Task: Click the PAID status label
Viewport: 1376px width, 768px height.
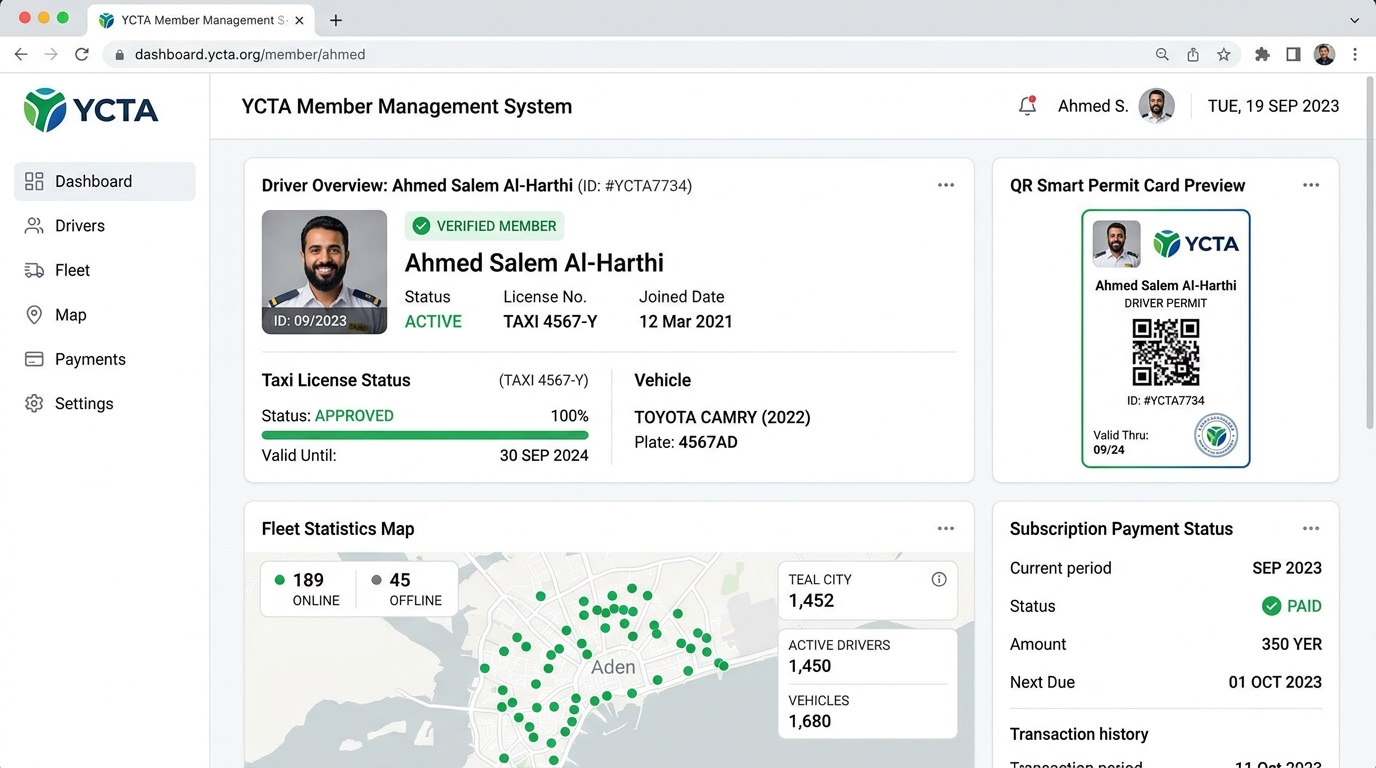Action: [1292, 606]
